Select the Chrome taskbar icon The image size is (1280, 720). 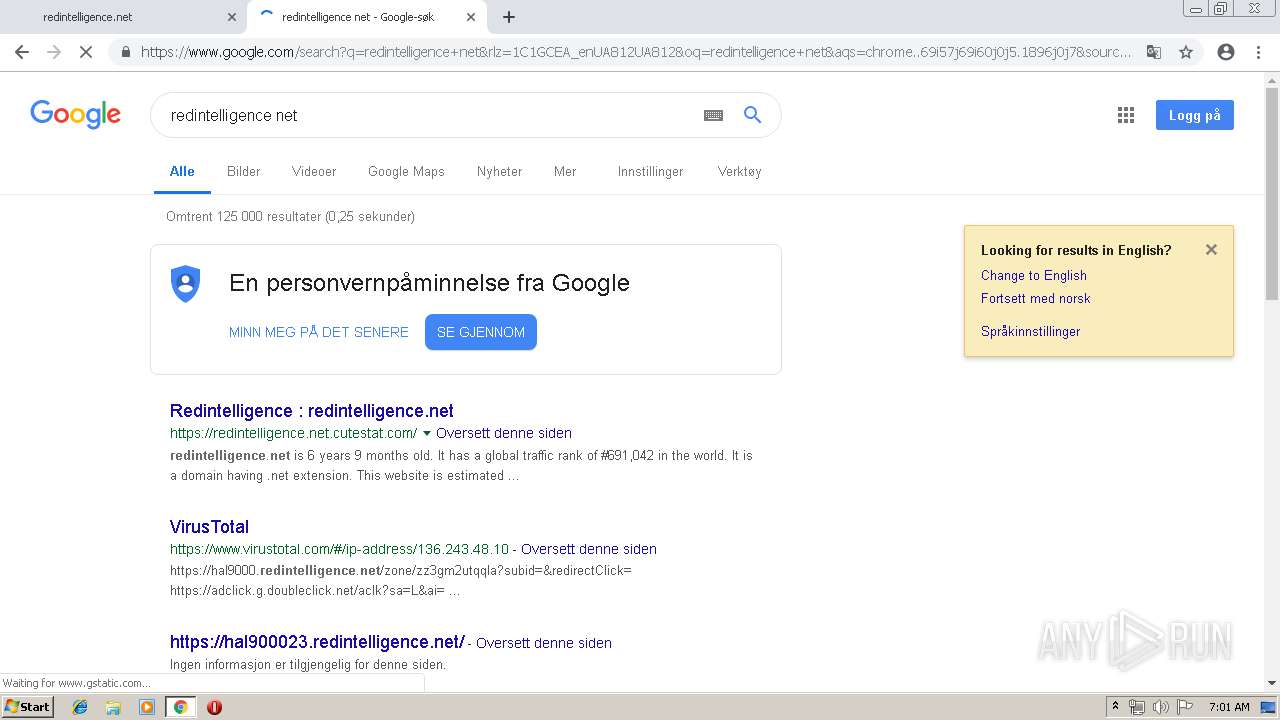pyautogui.click(x=180, y=707)
